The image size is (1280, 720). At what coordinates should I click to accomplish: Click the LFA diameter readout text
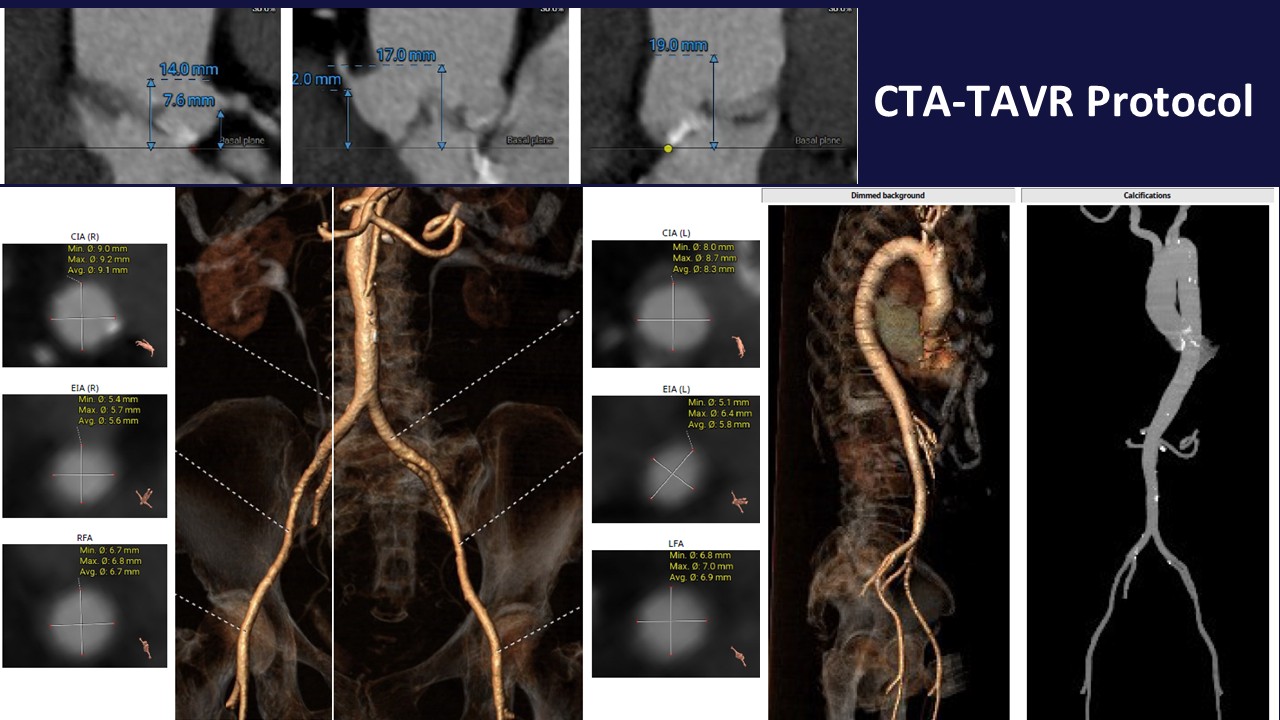coord(701,566)
